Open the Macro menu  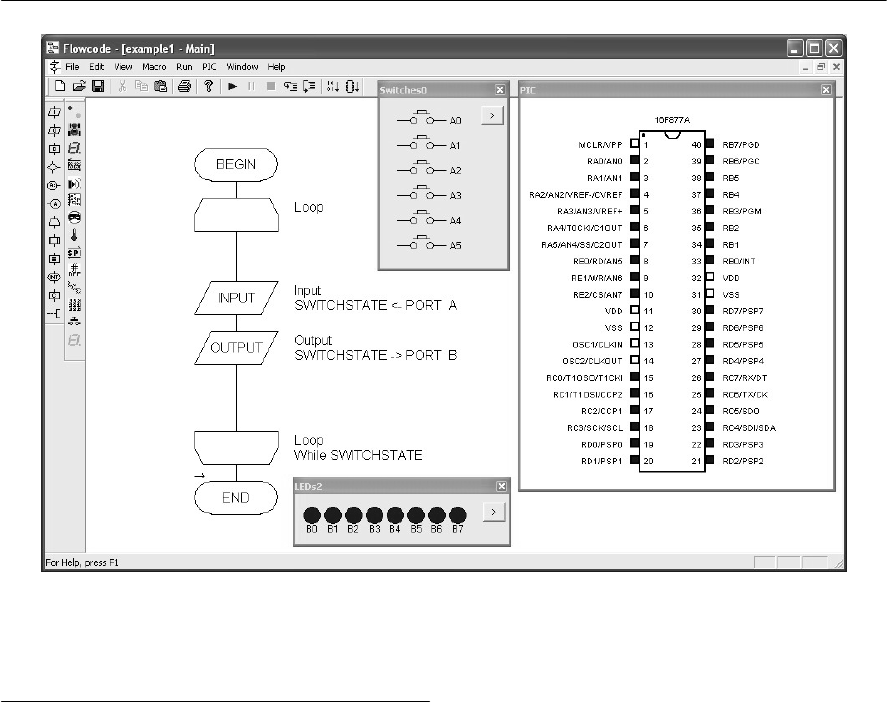tap(154, 67)
